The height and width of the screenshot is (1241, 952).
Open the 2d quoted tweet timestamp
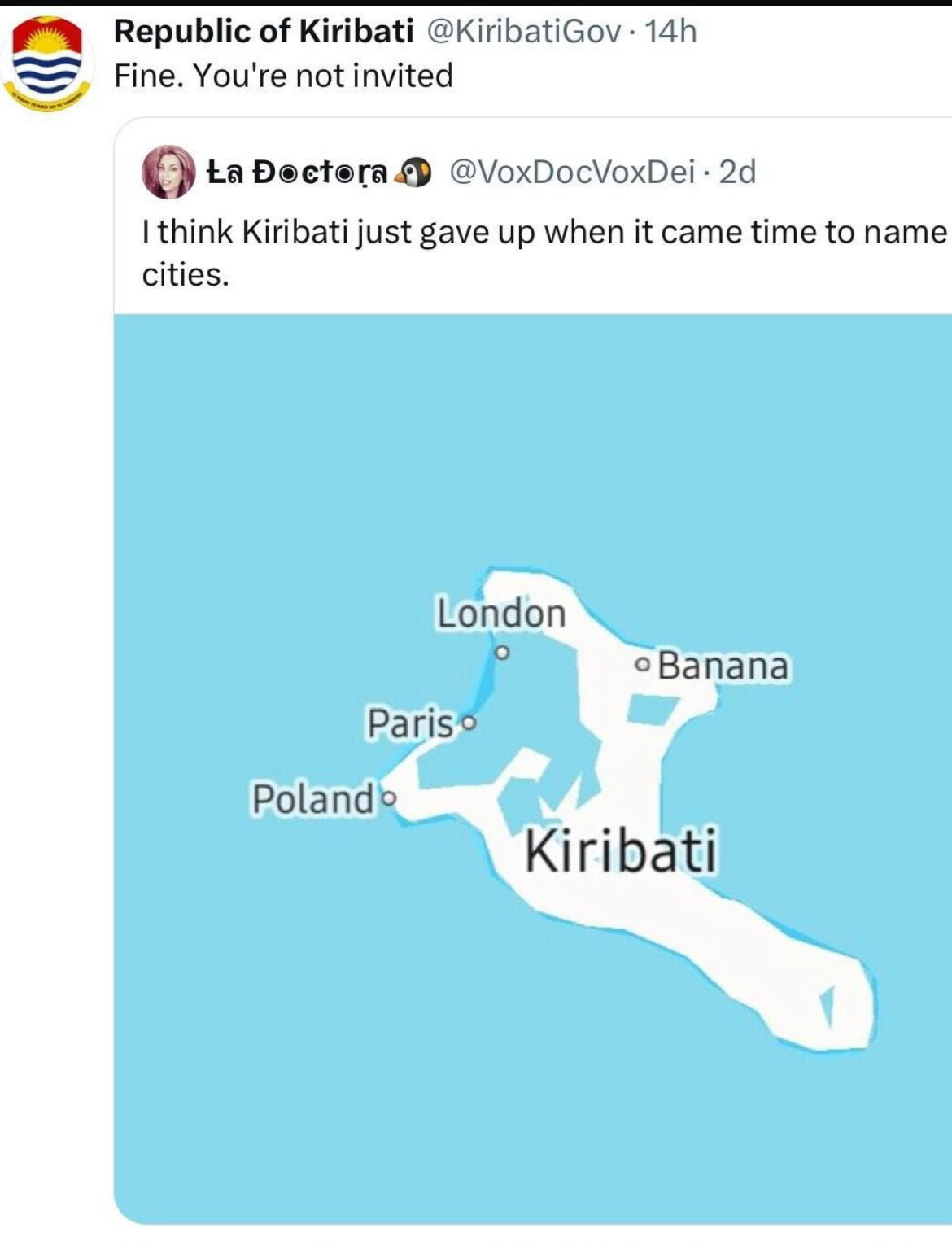(737, 172)
